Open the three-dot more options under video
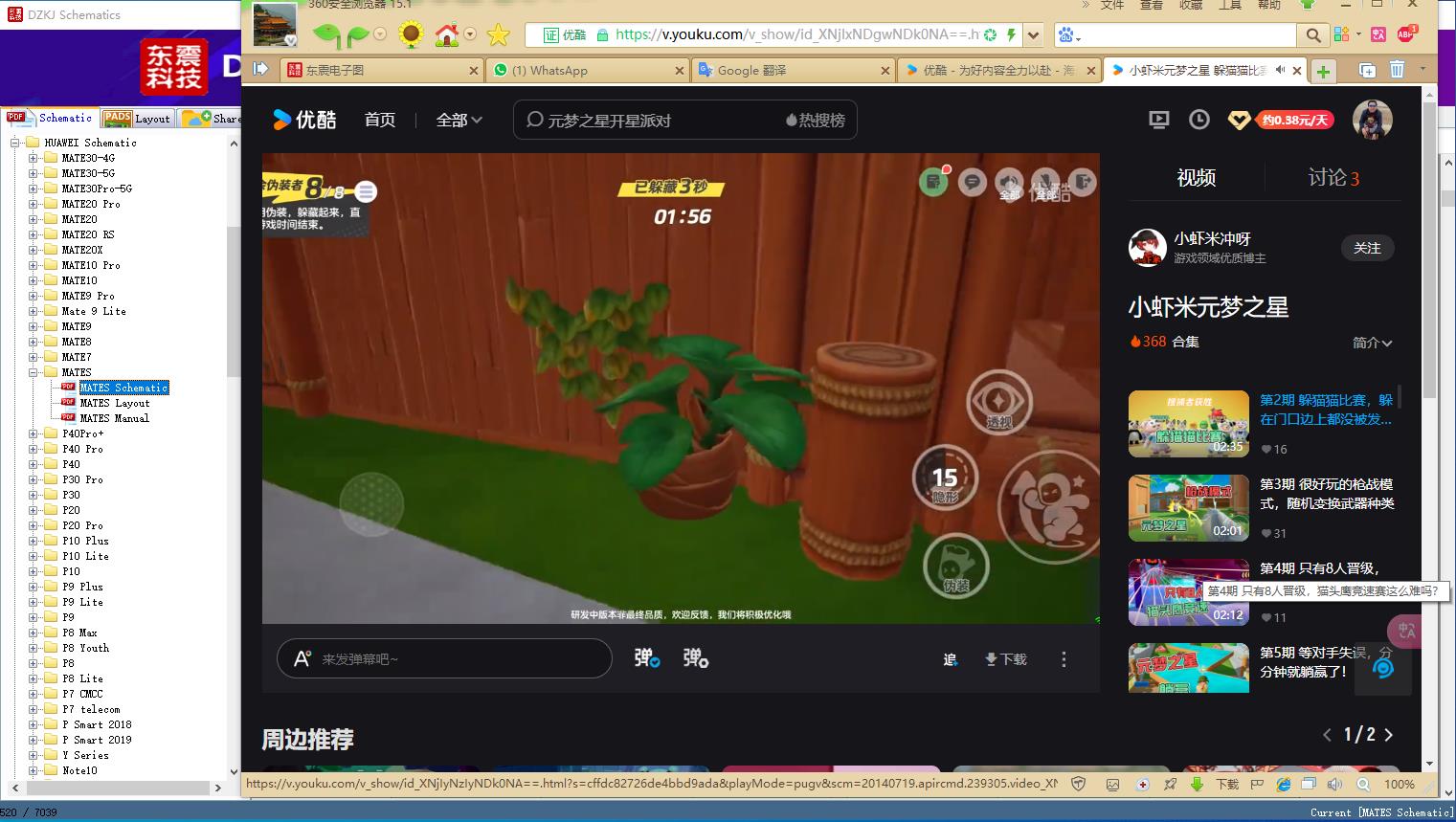This screenshot has height=822, width=1456. [1064, 659]
